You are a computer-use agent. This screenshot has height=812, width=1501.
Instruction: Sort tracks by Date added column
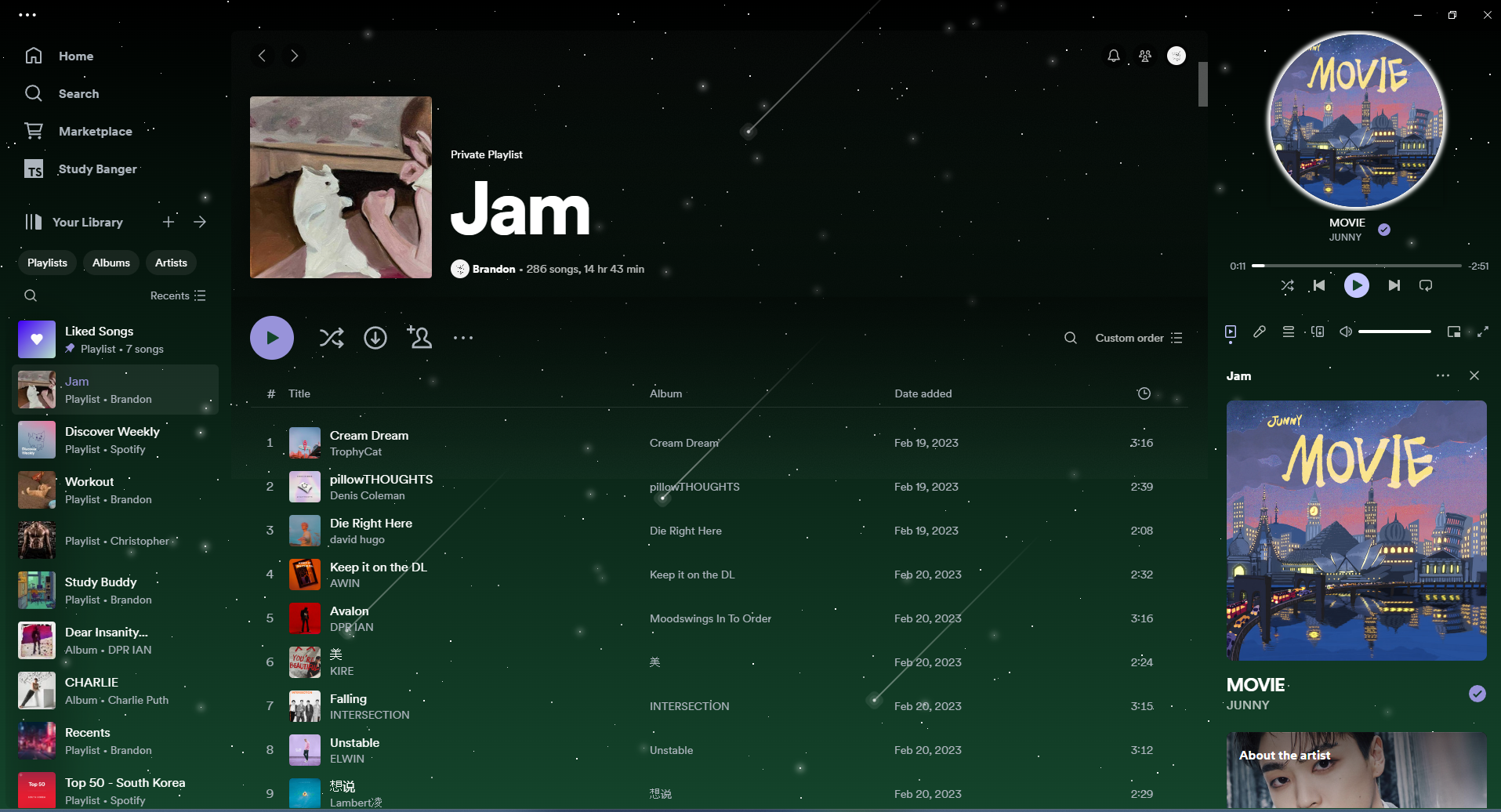click(923, 393)
